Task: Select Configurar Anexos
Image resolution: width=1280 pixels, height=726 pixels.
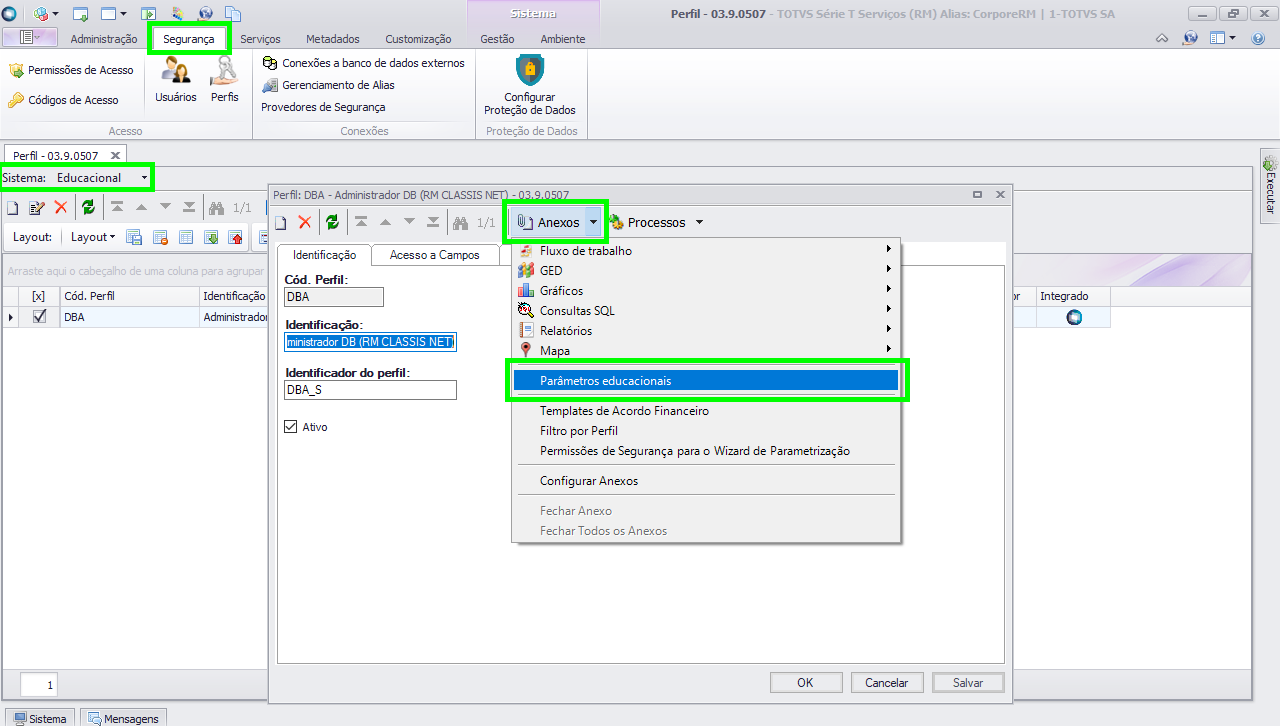Action: click(706, 481)
